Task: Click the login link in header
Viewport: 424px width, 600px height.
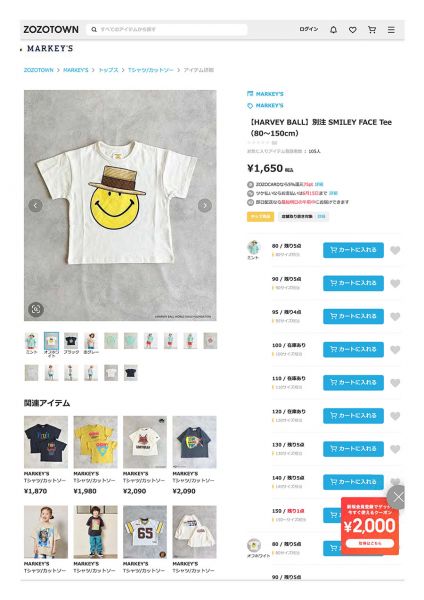Action: (308, 29)
